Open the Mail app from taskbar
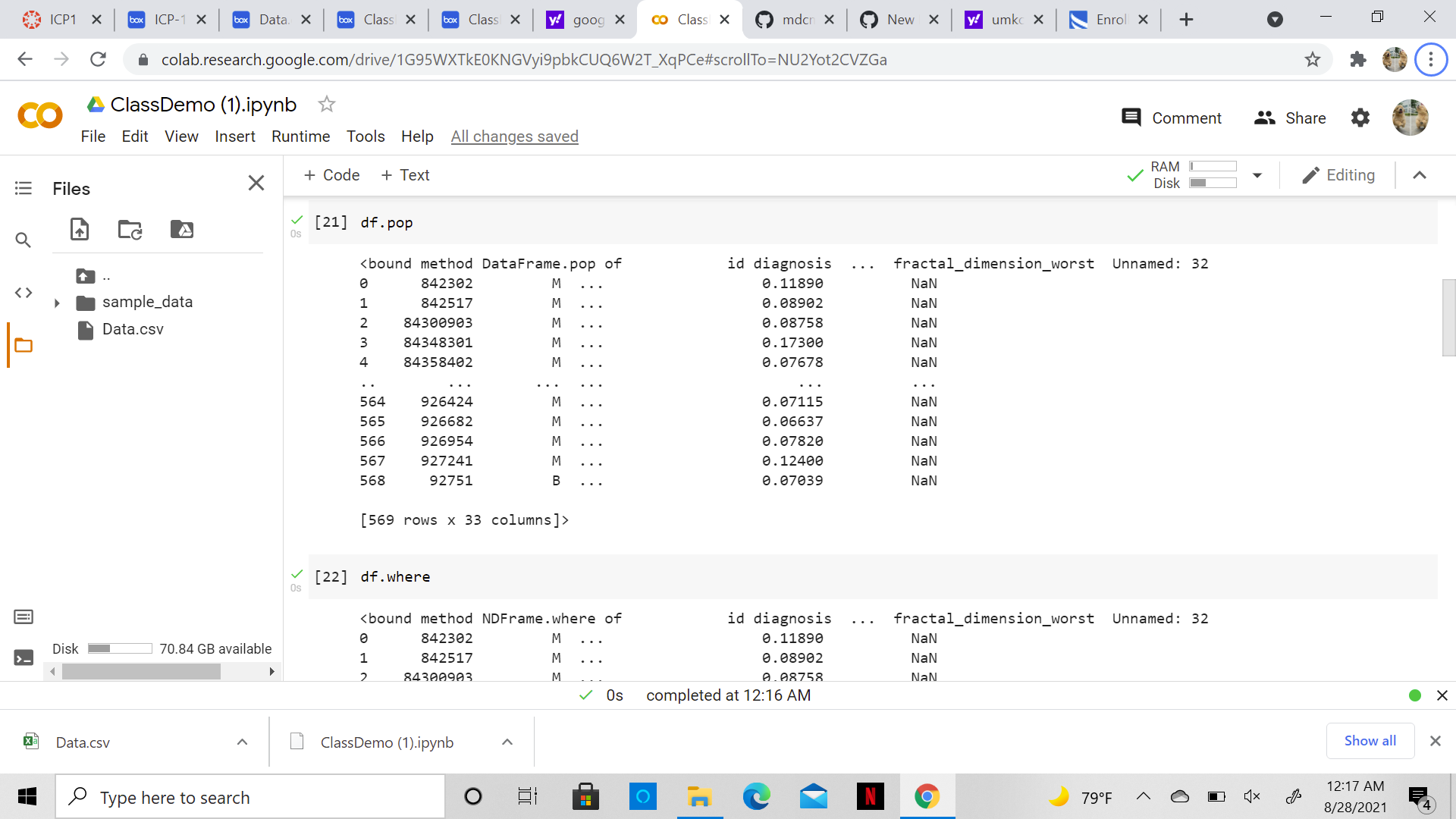 (813, 796)
